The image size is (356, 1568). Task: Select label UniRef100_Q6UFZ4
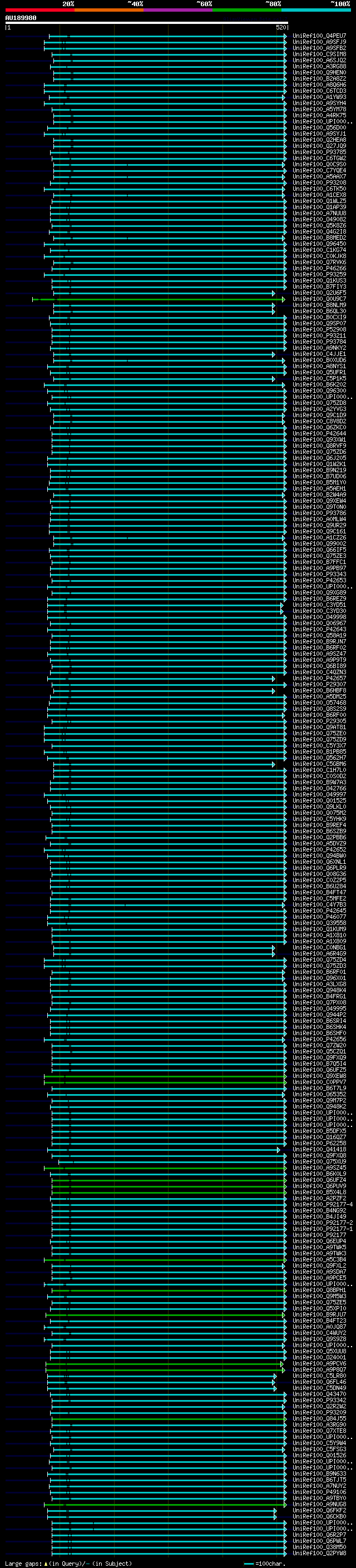(319, 1180)
